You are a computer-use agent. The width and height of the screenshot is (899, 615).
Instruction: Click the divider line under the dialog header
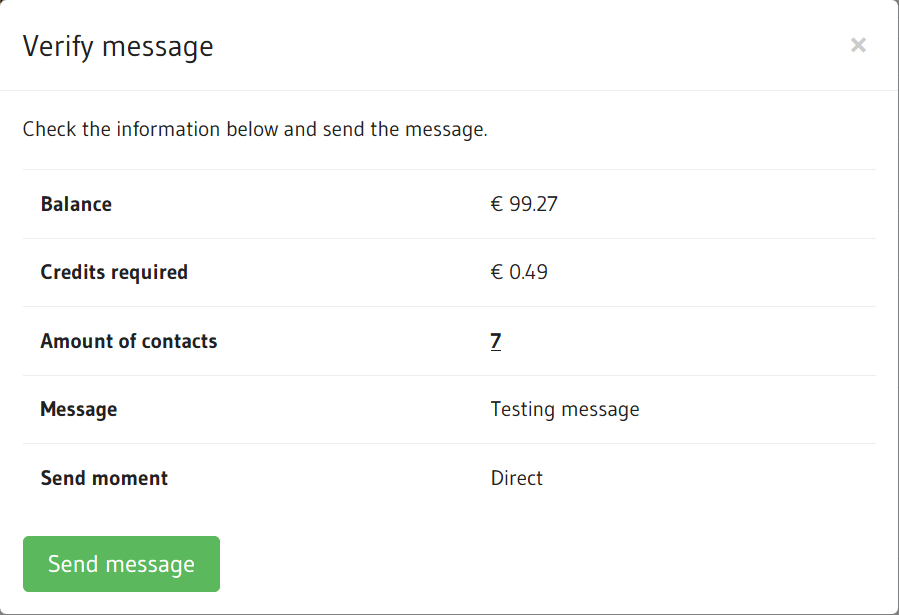[x=450, y=91]
